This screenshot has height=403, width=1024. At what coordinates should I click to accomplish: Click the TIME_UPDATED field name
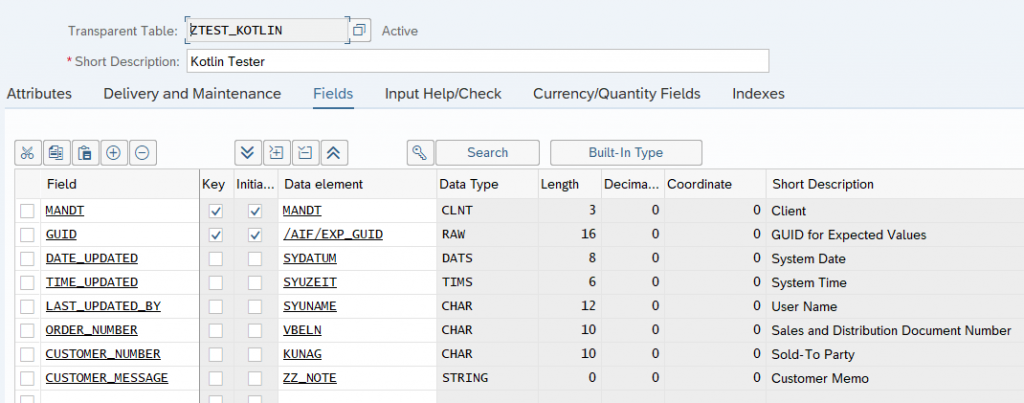click(x=91, y=282)
